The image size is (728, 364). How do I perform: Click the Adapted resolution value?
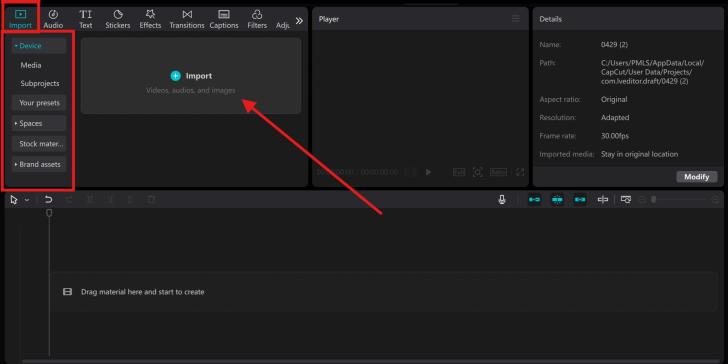pyautogui.click(x=615, y=118)
